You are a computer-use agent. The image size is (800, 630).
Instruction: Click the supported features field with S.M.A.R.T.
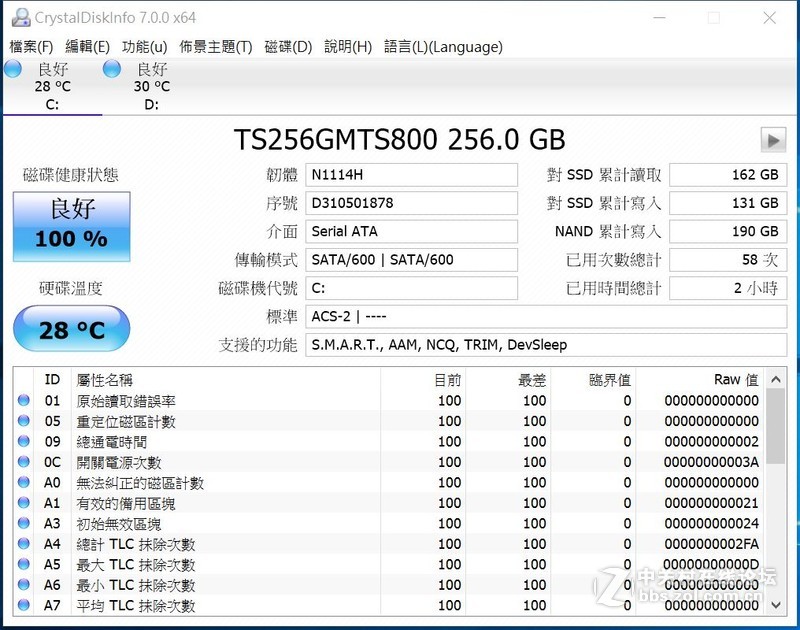pos(546,345)
